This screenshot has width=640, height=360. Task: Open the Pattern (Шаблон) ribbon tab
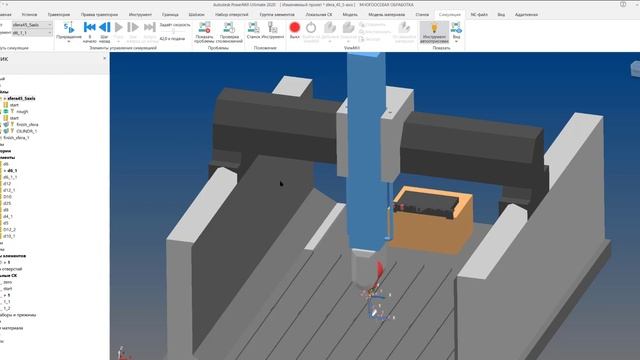(x=196, y=15)
